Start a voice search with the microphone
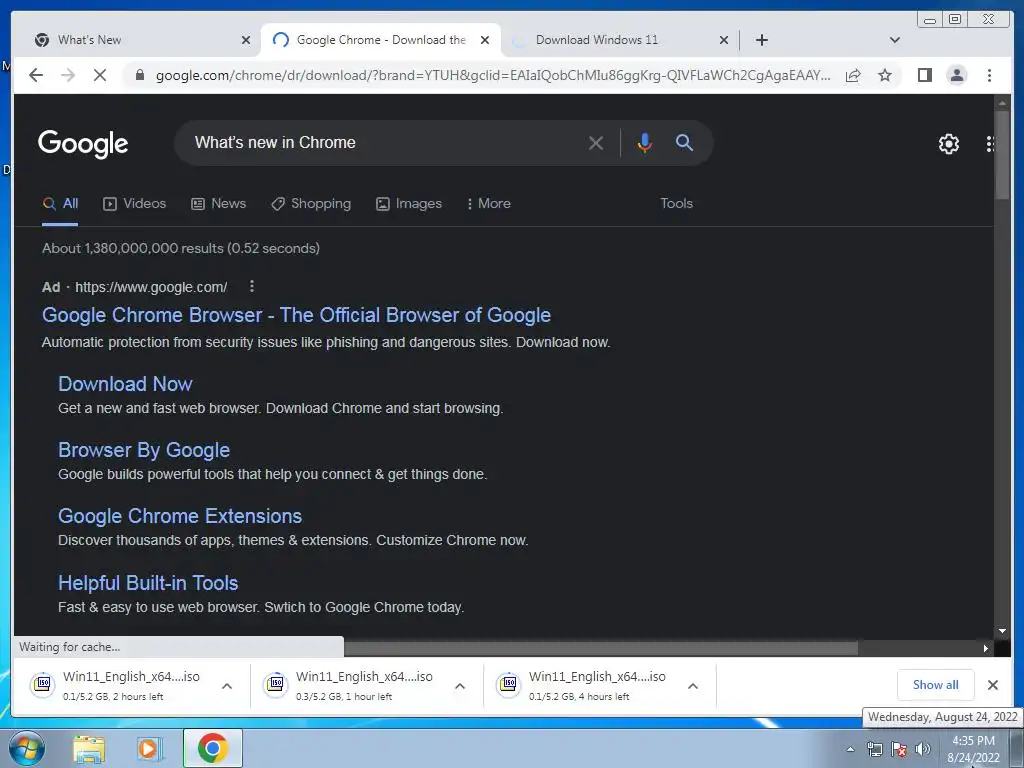The width and height of the screenshot is (1024, 768). point(645,142)
